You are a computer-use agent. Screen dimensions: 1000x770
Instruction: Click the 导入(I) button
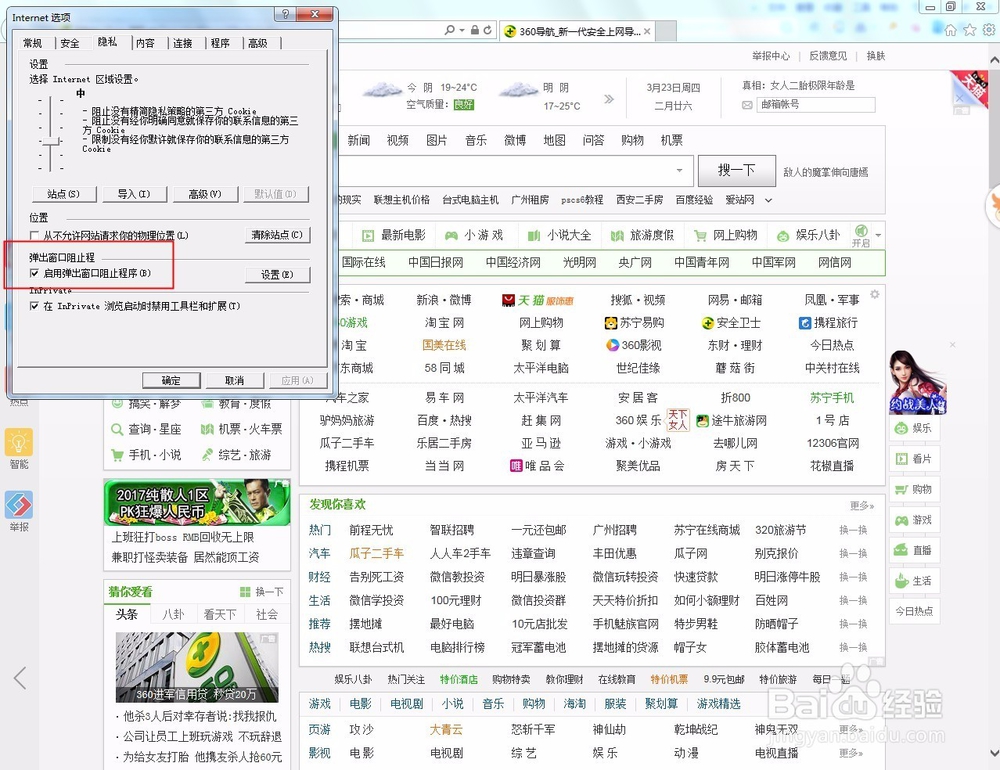pyautogui.click(x=135, y=194)
